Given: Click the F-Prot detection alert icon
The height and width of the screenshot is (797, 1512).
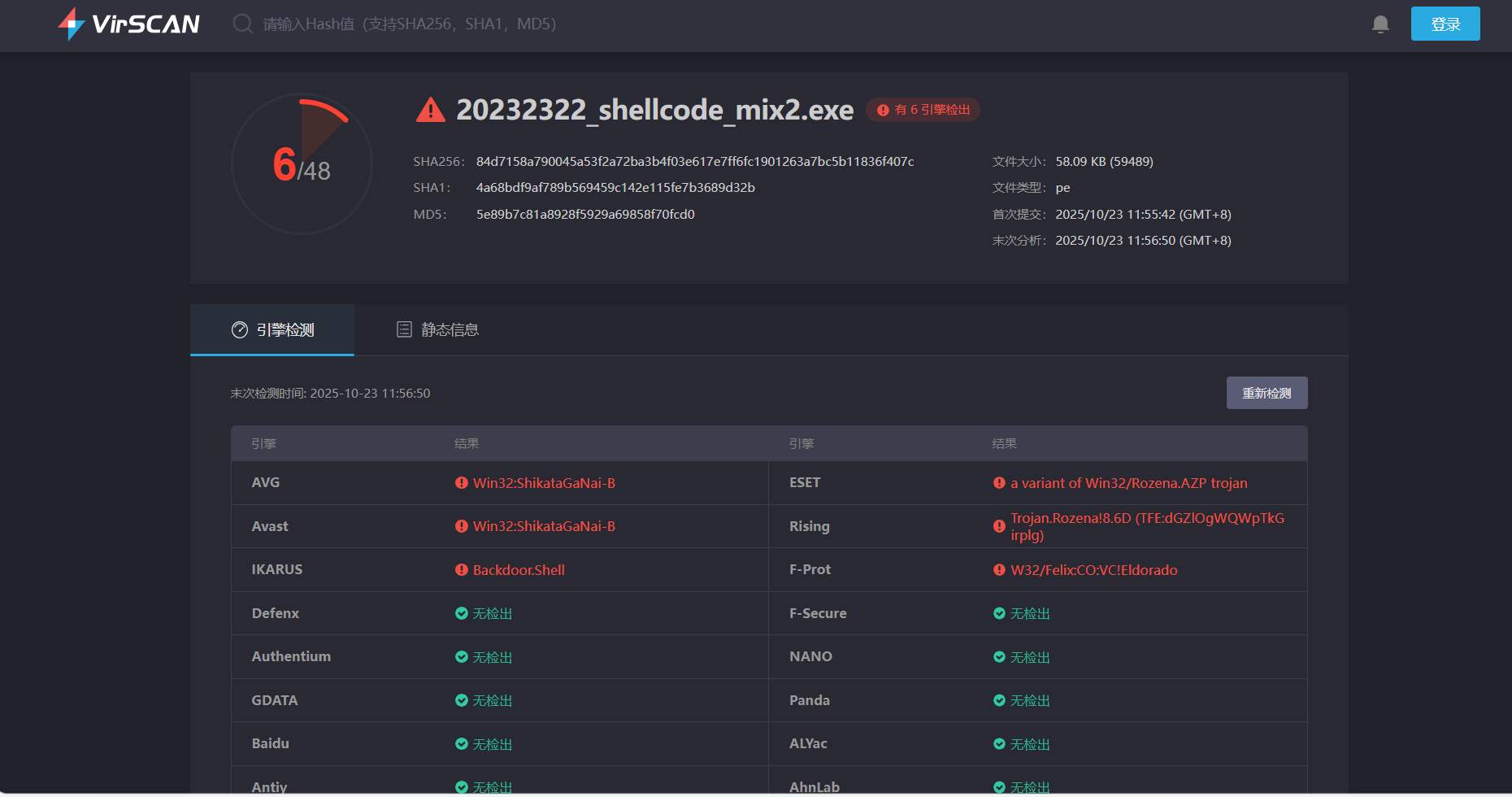Looking at the screenshot, I should click(999, 570).
